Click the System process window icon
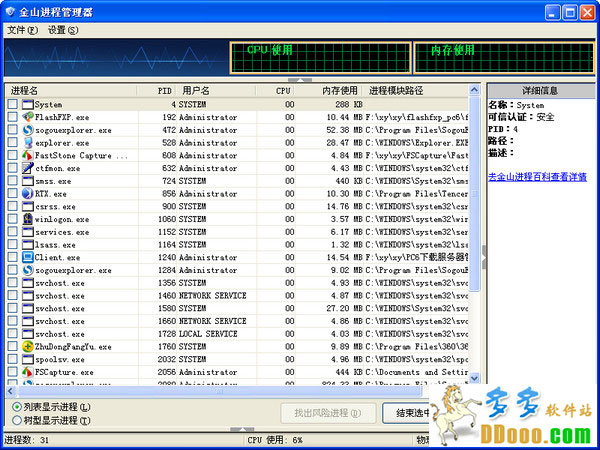The width and height of the screenshot is (600, 450). [x=28, y=104]
